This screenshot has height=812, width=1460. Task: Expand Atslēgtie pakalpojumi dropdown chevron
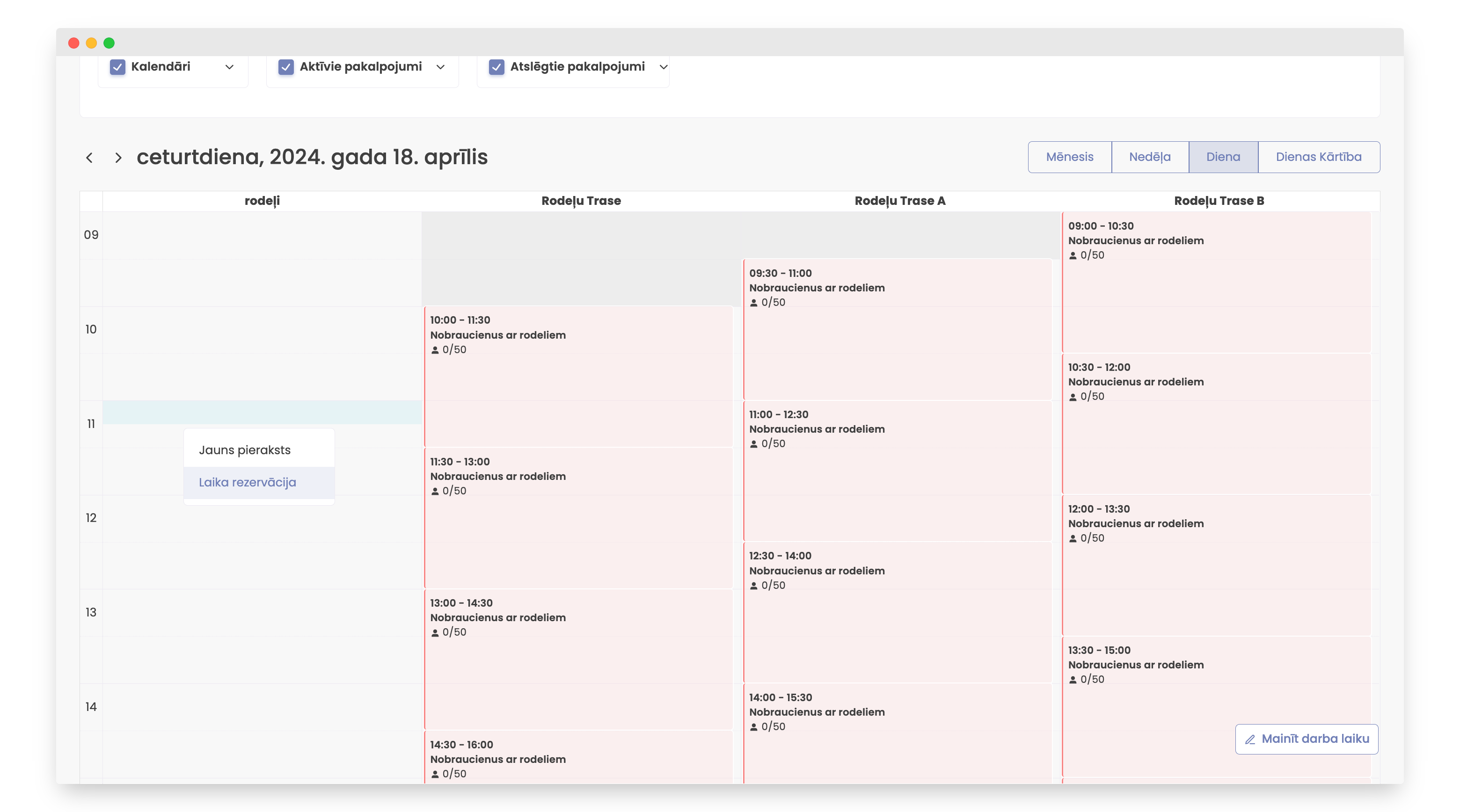pyautogui.click(x=663, y=67)
